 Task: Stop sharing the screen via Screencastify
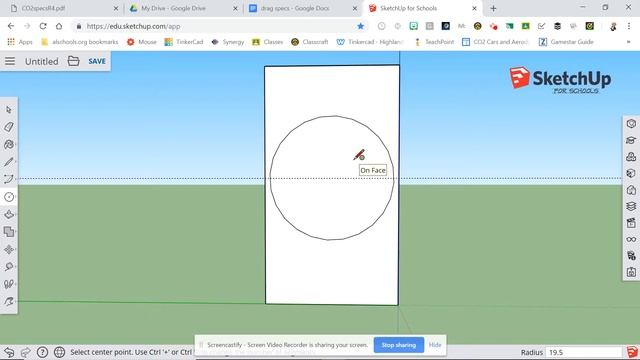point(399,345)
